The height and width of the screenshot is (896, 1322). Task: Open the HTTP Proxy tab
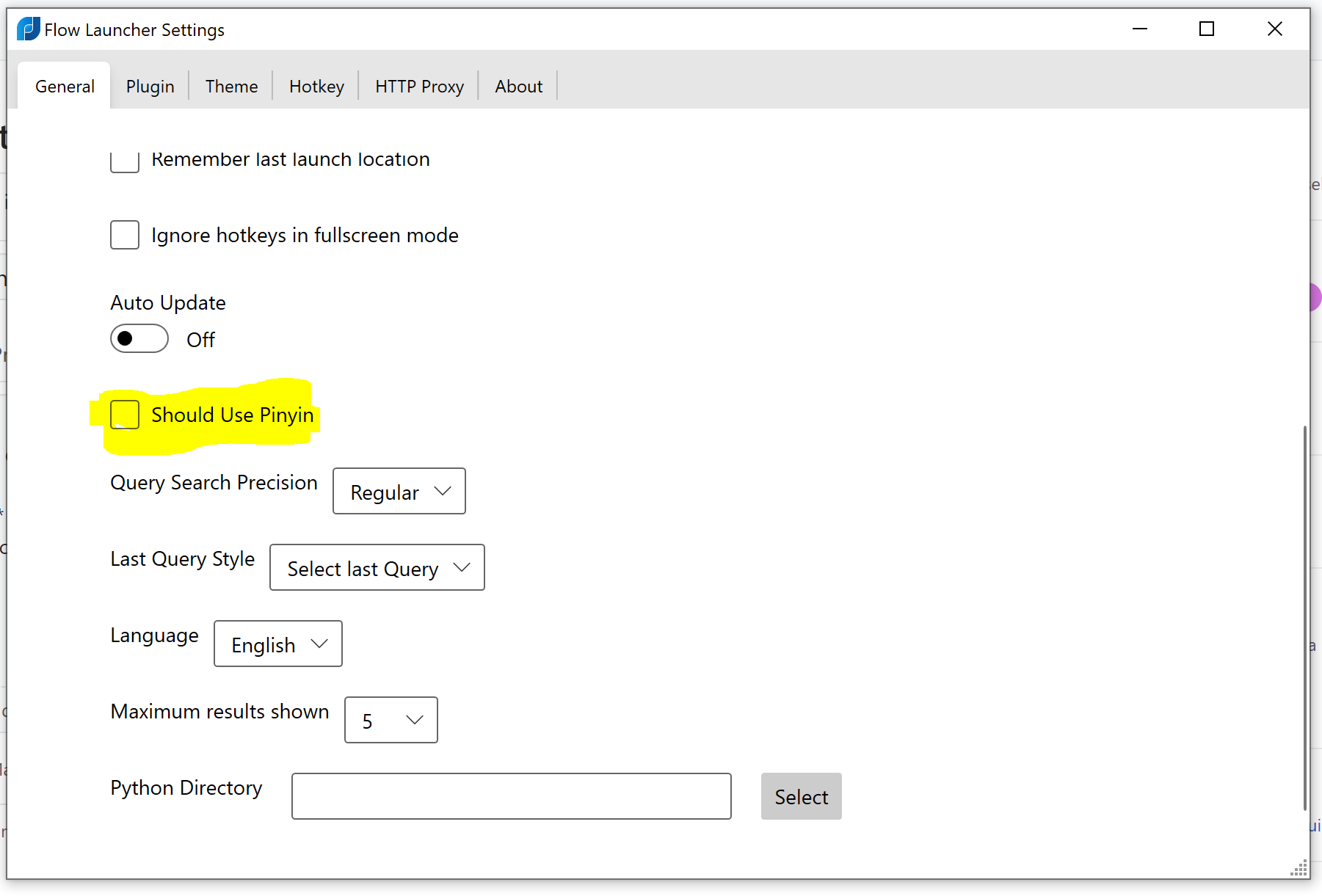pyautogui.click(x=419, y=87)
